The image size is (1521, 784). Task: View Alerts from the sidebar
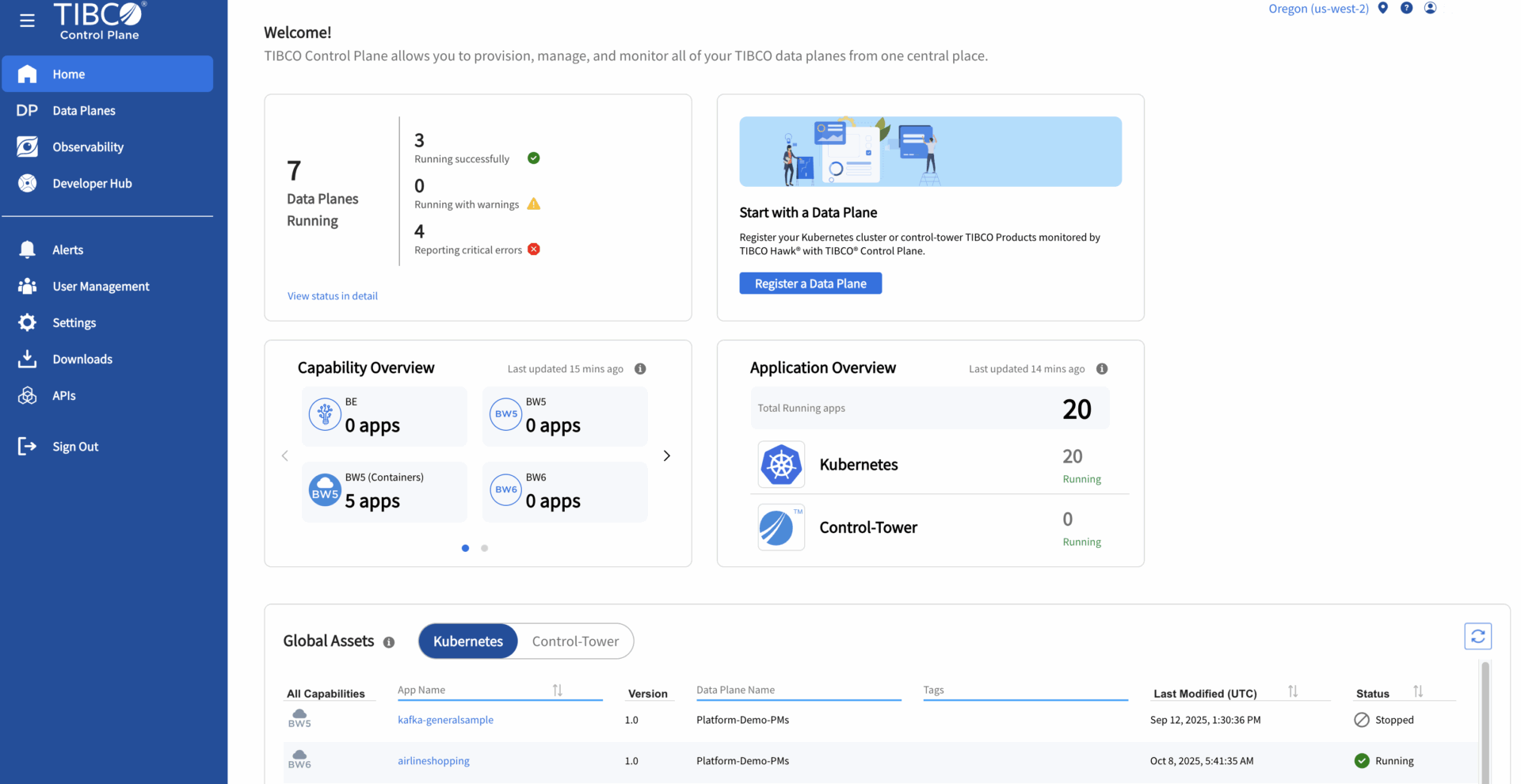coord(67,249)
